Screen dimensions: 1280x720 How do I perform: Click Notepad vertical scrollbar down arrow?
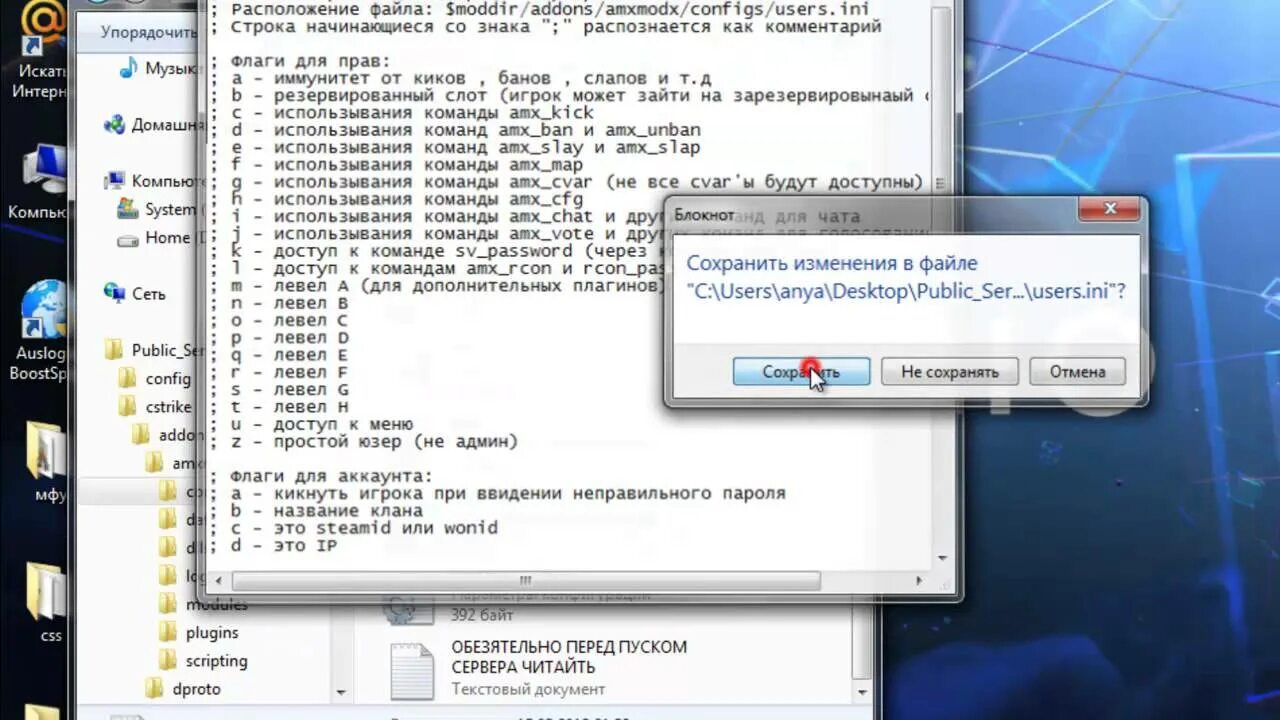(x=943, y=559)
